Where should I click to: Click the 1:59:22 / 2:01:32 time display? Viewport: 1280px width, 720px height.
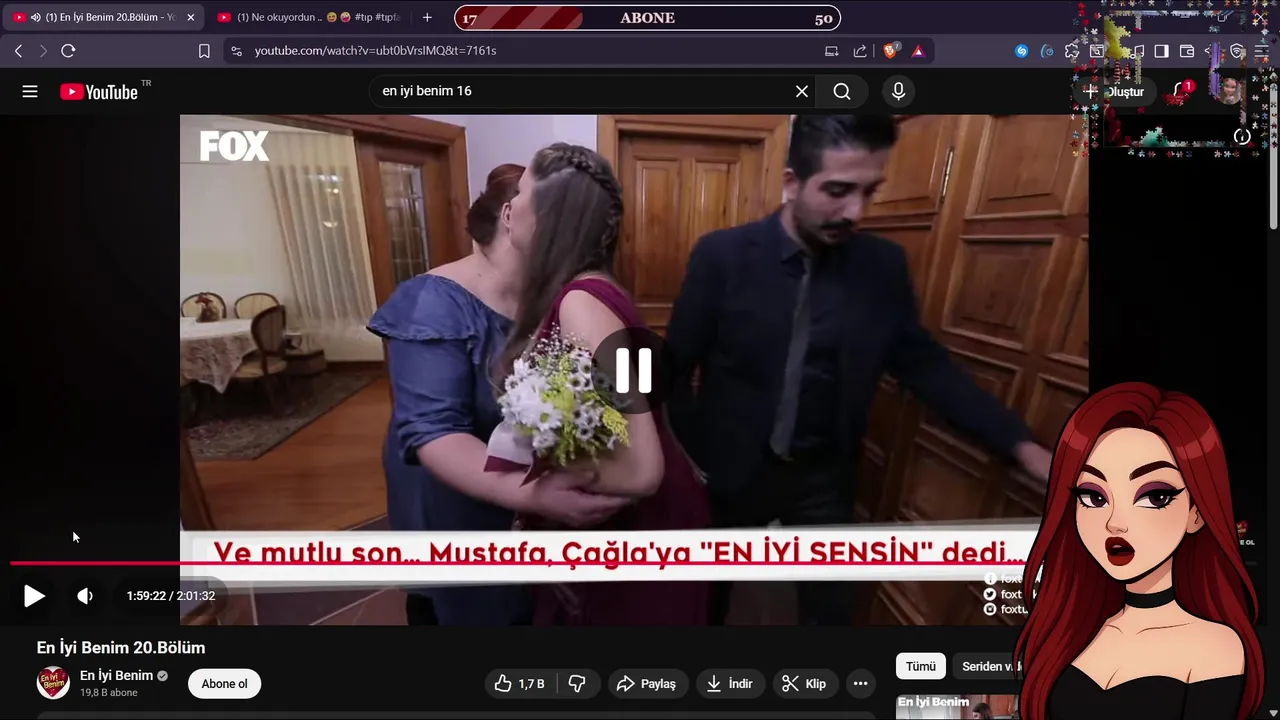coord(171,596)
